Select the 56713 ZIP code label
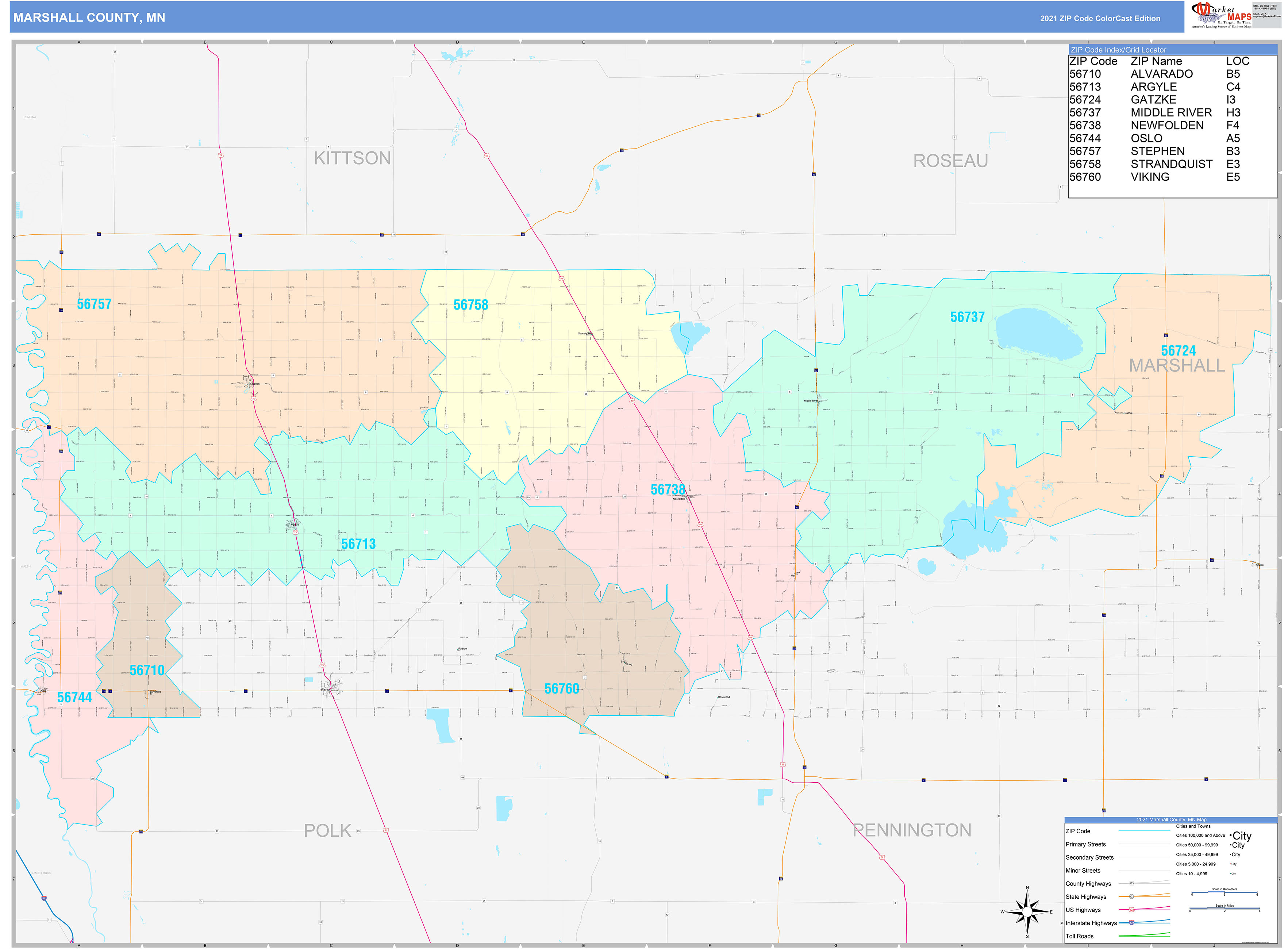This screenshot has width=1288, height=949. (358, 544)
